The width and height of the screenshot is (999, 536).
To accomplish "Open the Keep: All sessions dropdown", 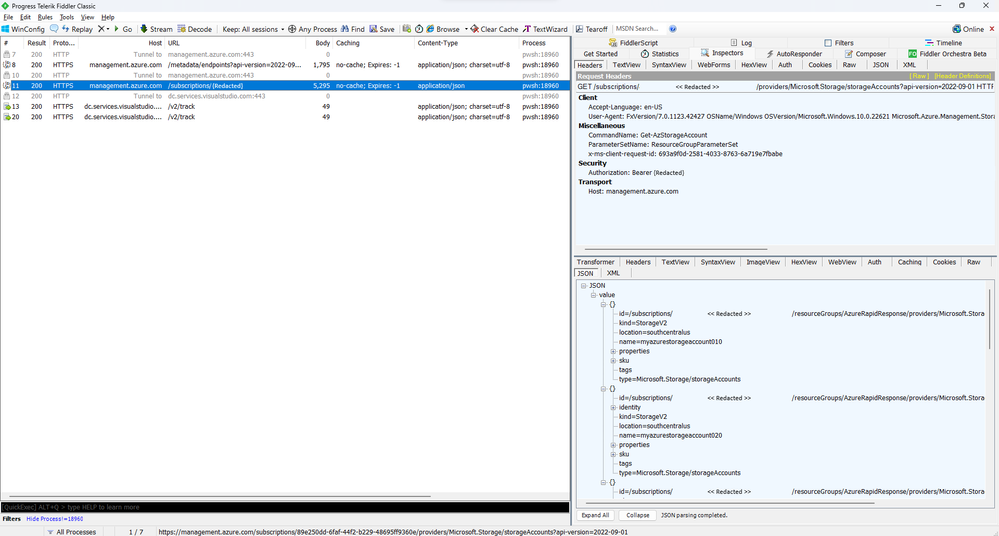I will click(253, 29).
